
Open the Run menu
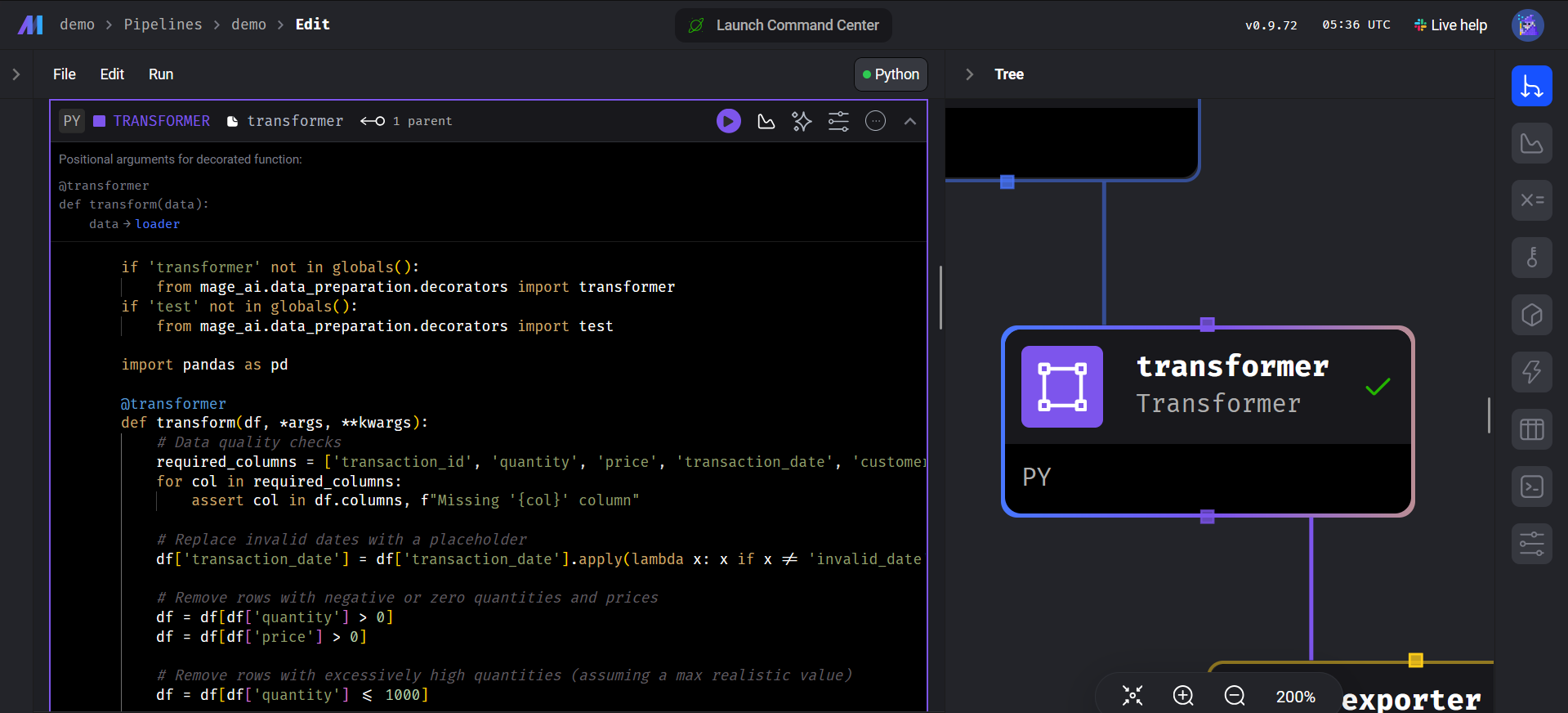click(160, 74)
